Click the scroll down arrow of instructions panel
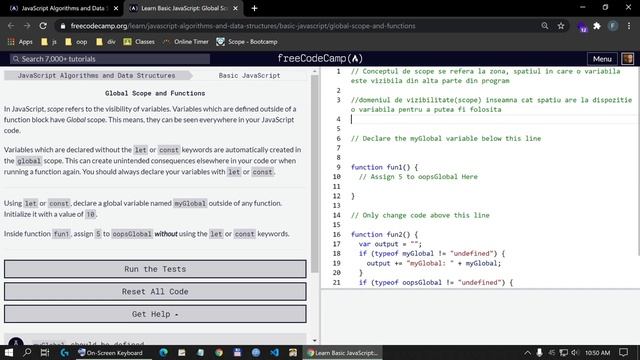The width and height of the screenshot is (640, 360). click(314, 340)
